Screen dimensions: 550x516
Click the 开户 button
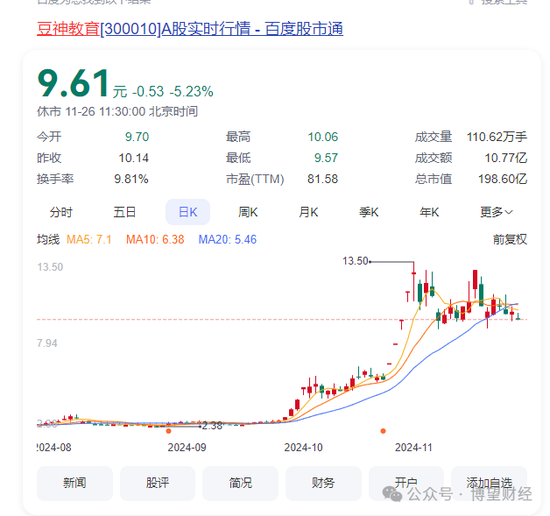click(x=406, y=483)
